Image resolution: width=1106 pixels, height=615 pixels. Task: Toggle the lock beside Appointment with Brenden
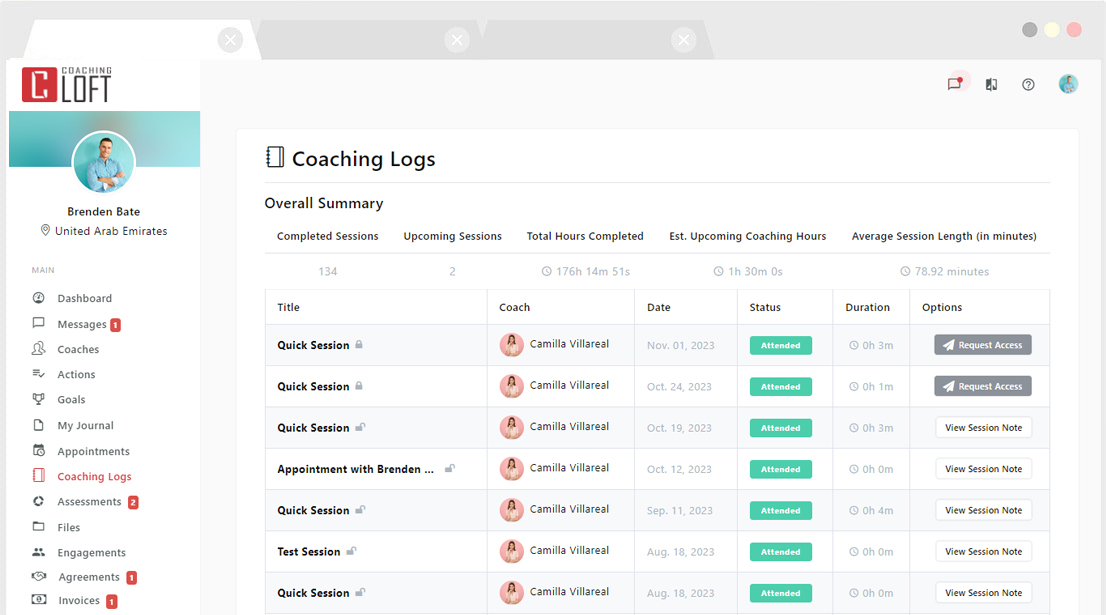click(x=449, y=468)
